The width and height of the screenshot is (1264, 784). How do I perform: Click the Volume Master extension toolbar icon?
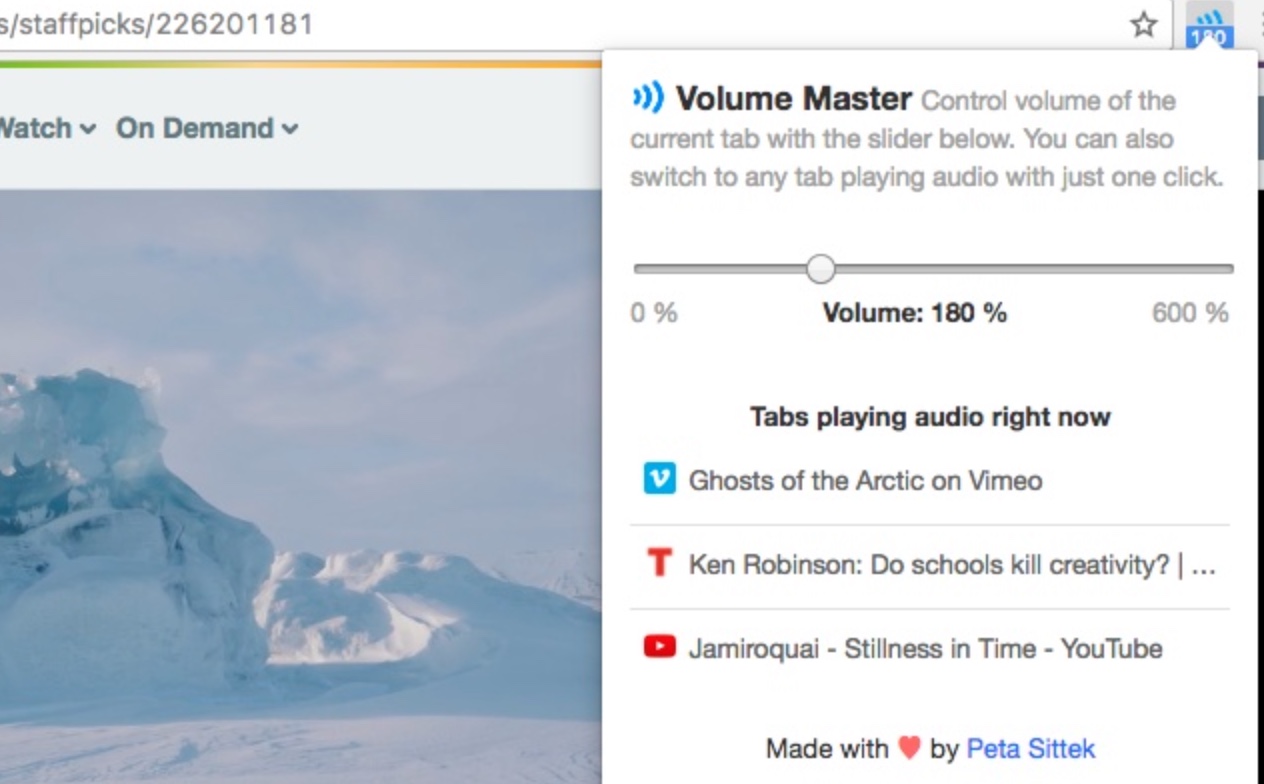coord(1209,25)
